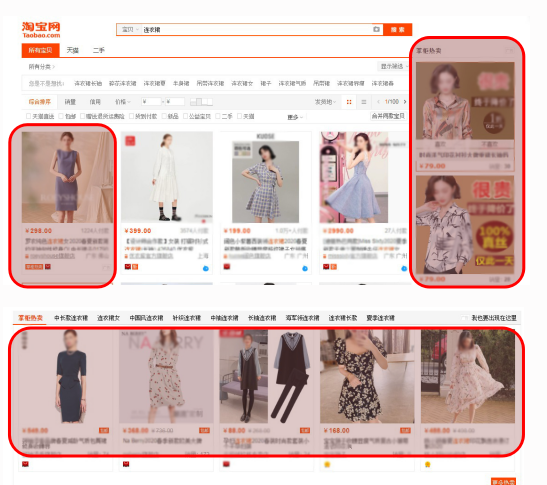Viewport: 547px width, 485px height.
Task: Open the plaid dress ¥199.00 product image
Action: click(x=265, y=181)
